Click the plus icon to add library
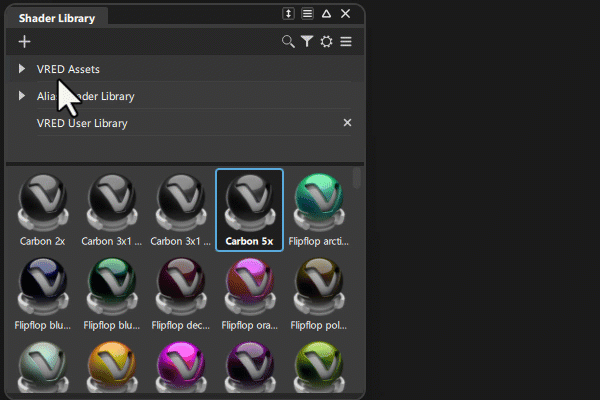This screenshot has height=400, width=600. [24, 41]
